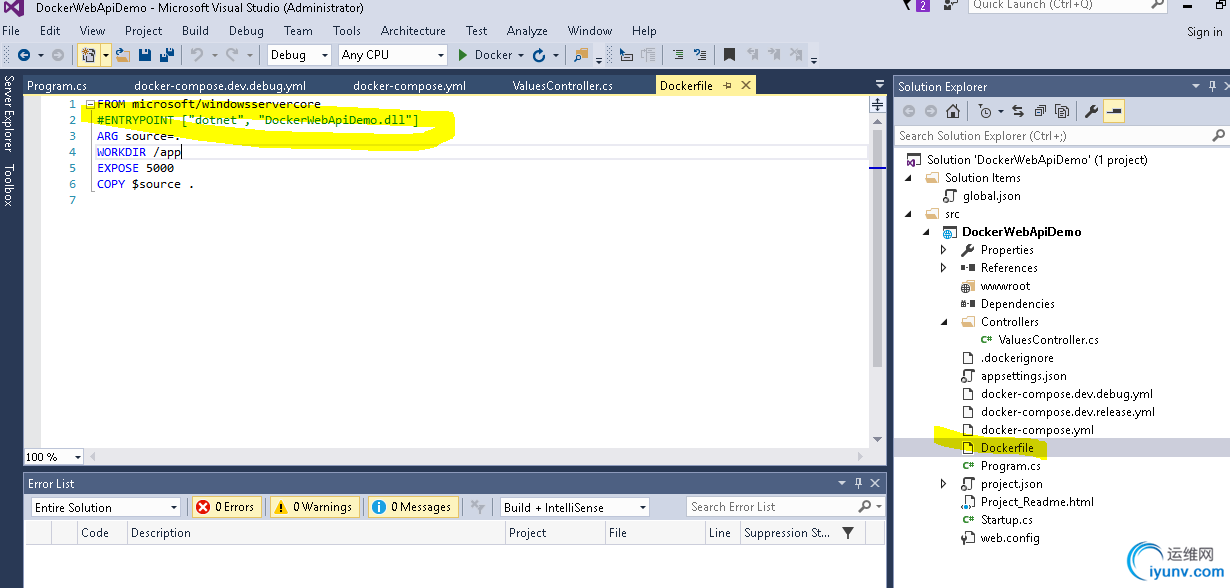Open the Toolbox side tab
The height and width of the screenshot is (588, 1230).
[8, 185]
